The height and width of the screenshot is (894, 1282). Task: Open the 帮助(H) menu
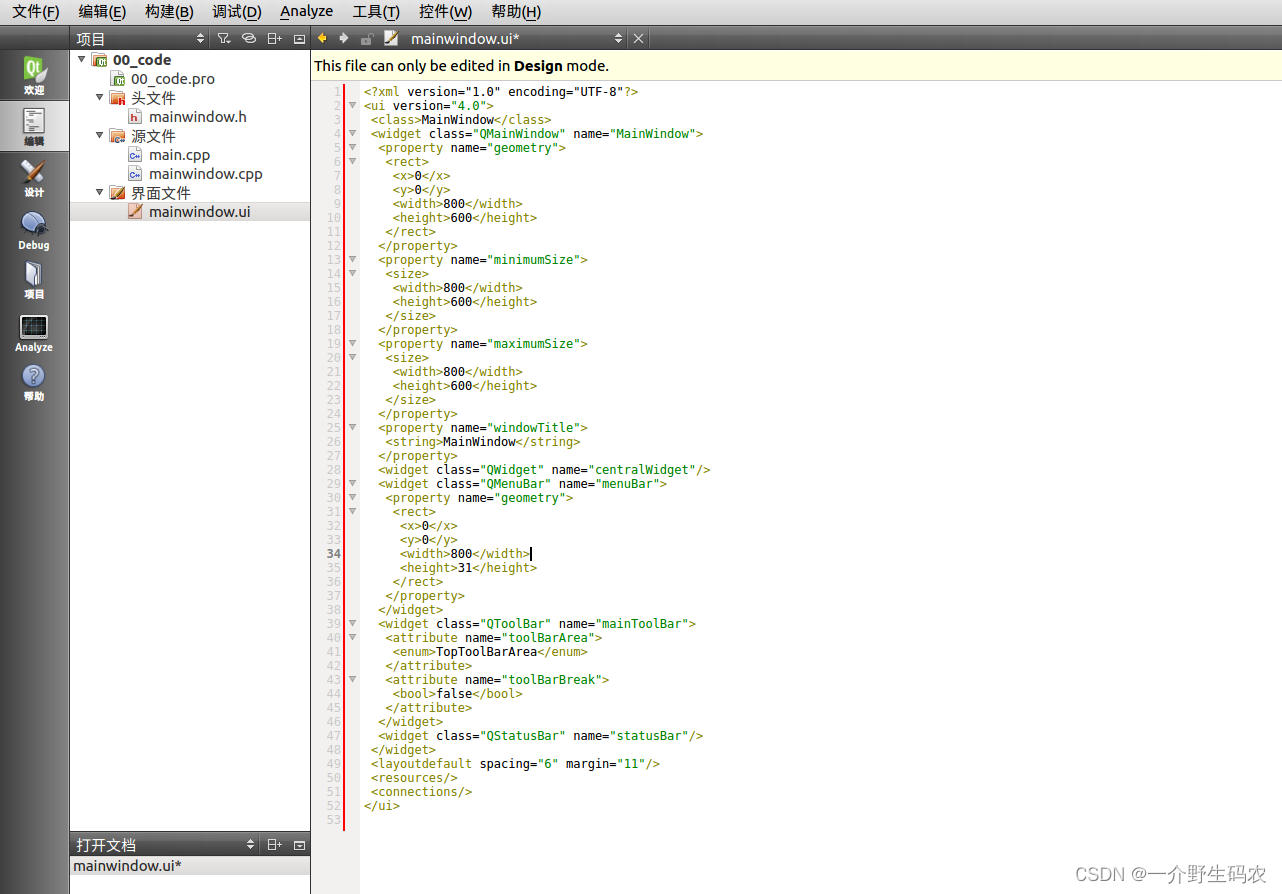click(516, 12)
